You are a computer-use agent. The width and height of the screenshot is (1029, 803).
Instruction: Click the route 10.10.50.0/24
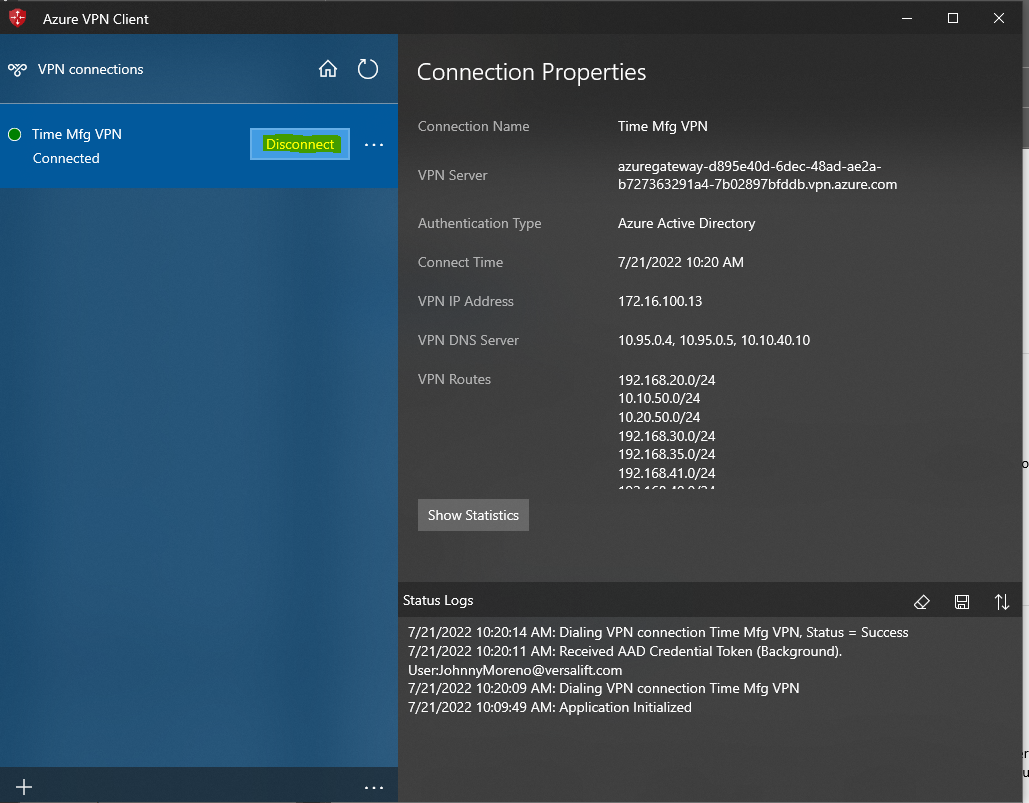click(659, 398)
